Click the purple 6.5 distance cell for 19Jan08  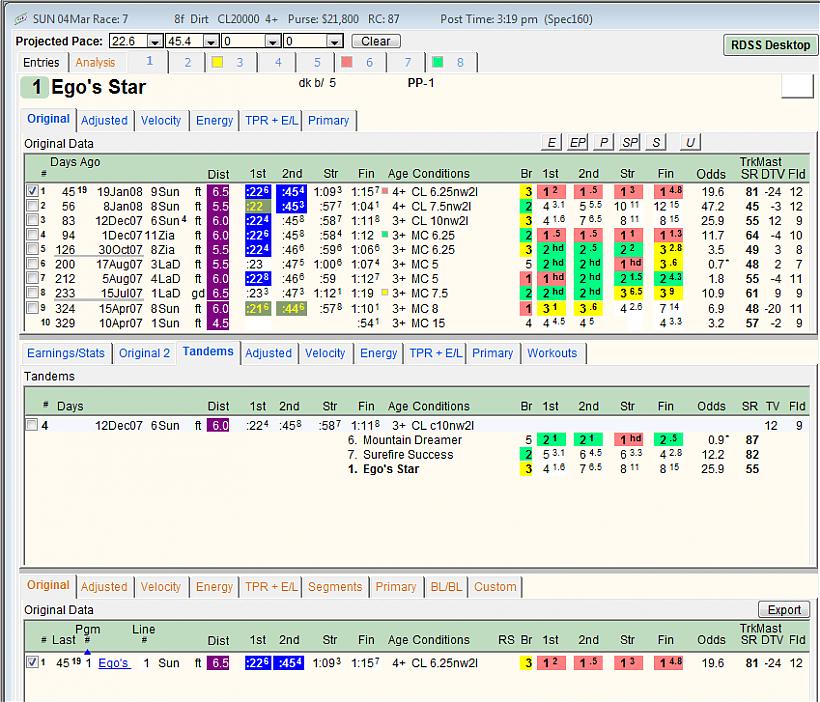click(219, 191)
